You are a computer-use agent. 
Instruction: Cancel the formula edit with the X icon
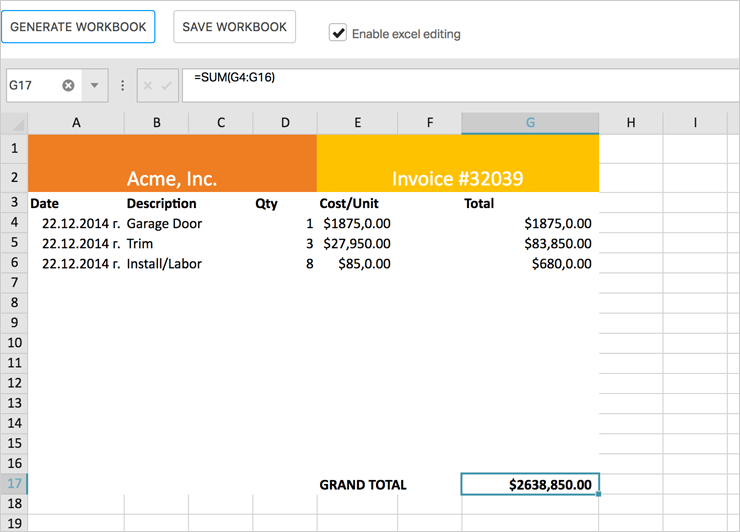pyautogui.click(x=148, y=85)
